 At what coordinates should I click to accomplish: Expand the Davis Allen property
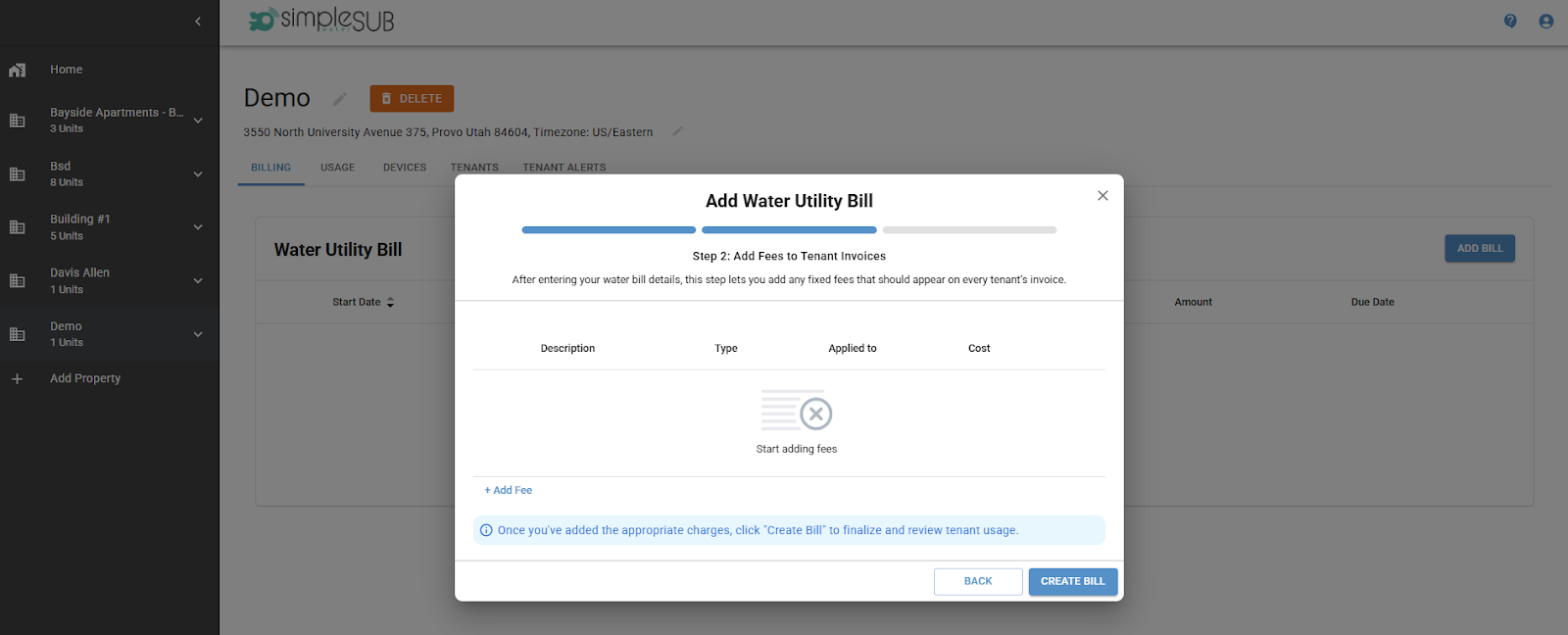pos(198,281)
